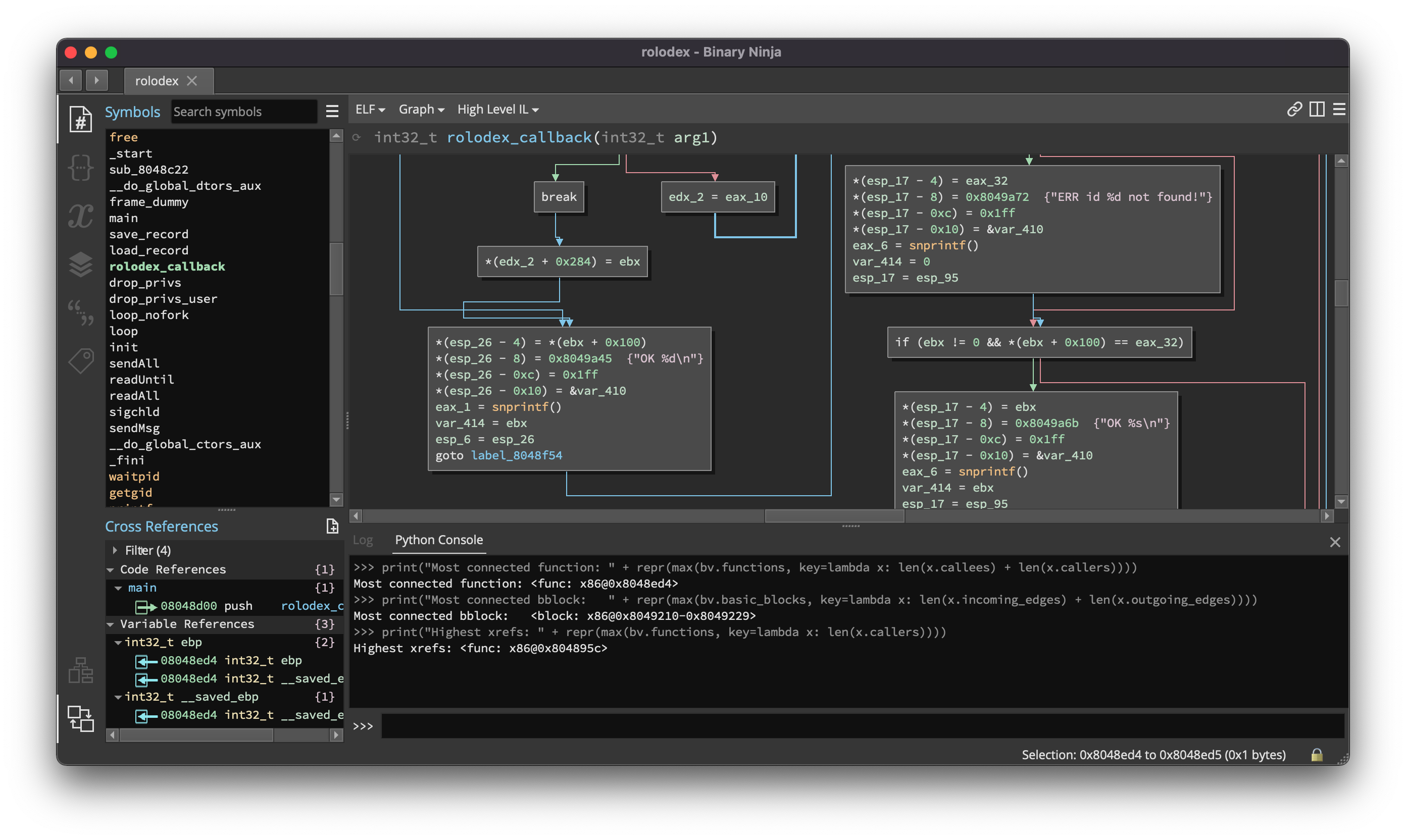Open the Variables sidebar icon
The image size is (1406, 840).
coord(80,216)
